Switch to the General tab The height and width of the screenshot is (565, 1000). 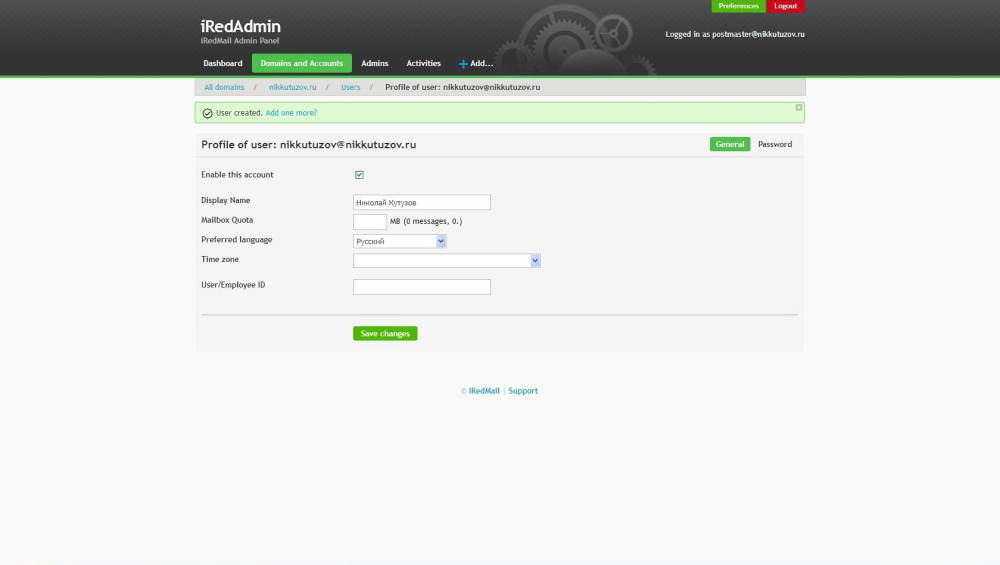pos(730,144)
